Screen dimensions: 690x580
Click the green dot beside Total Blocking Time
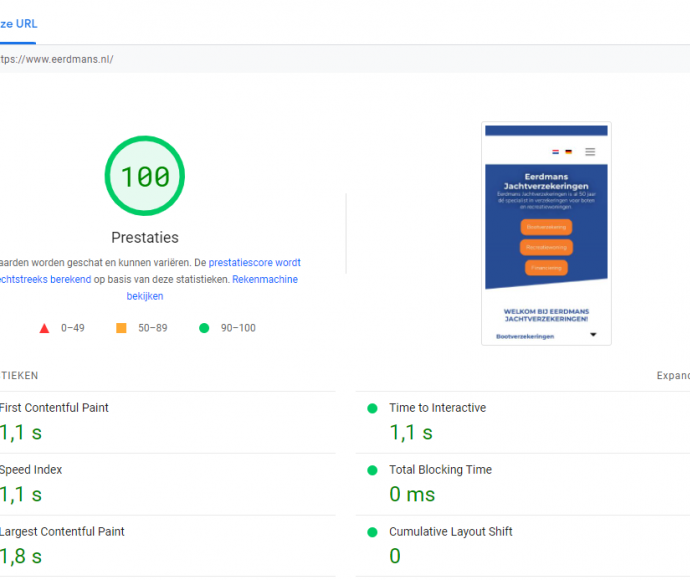[x=372, y=470]
